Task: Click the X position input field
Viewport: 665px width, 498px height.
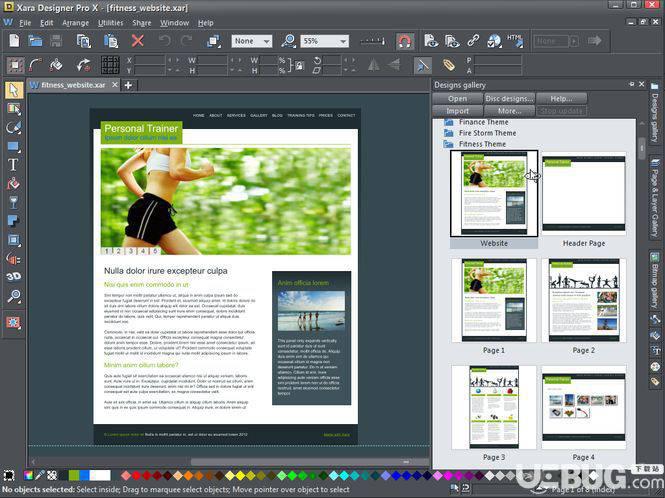Action: coord(149,60)
